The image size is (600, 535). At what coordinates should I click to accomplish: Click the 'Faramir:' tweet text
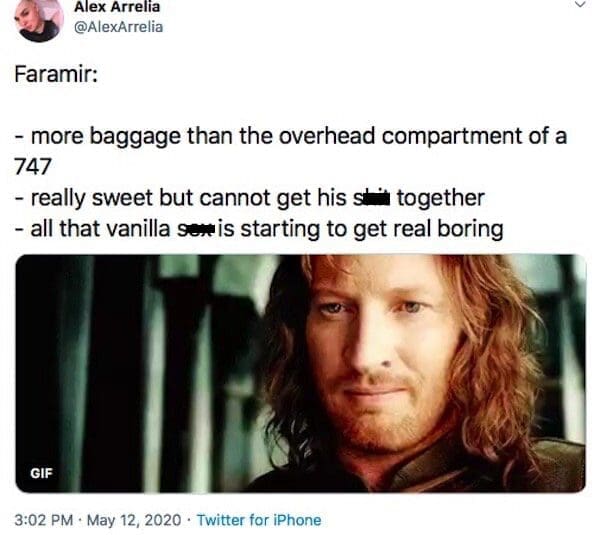point(56,74)
